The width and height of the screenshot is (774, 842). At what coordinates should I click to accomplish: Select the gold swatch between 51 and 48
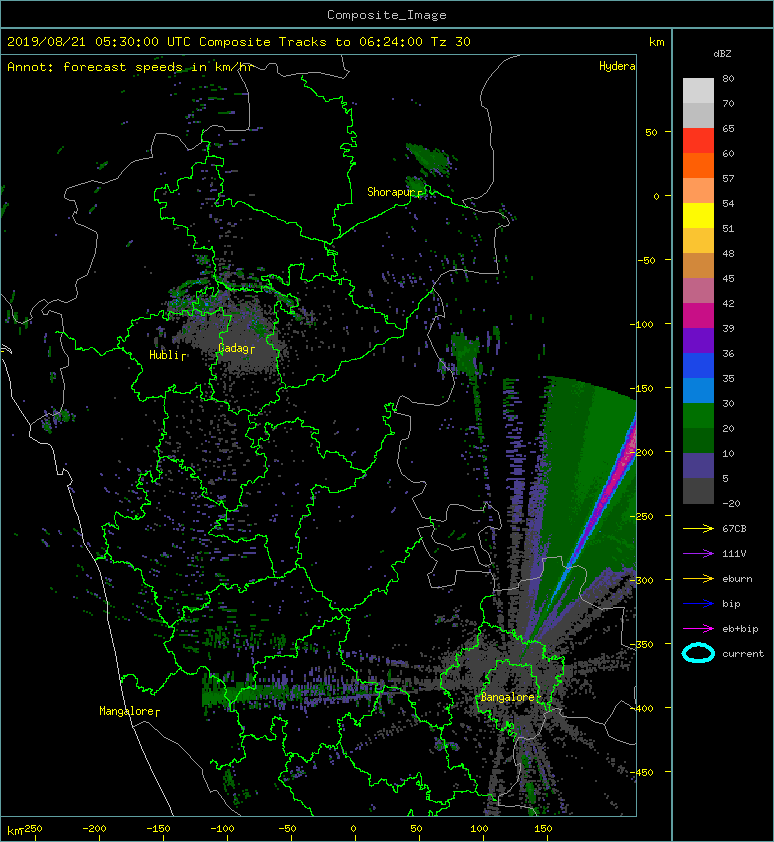click(x=698, y=241)
